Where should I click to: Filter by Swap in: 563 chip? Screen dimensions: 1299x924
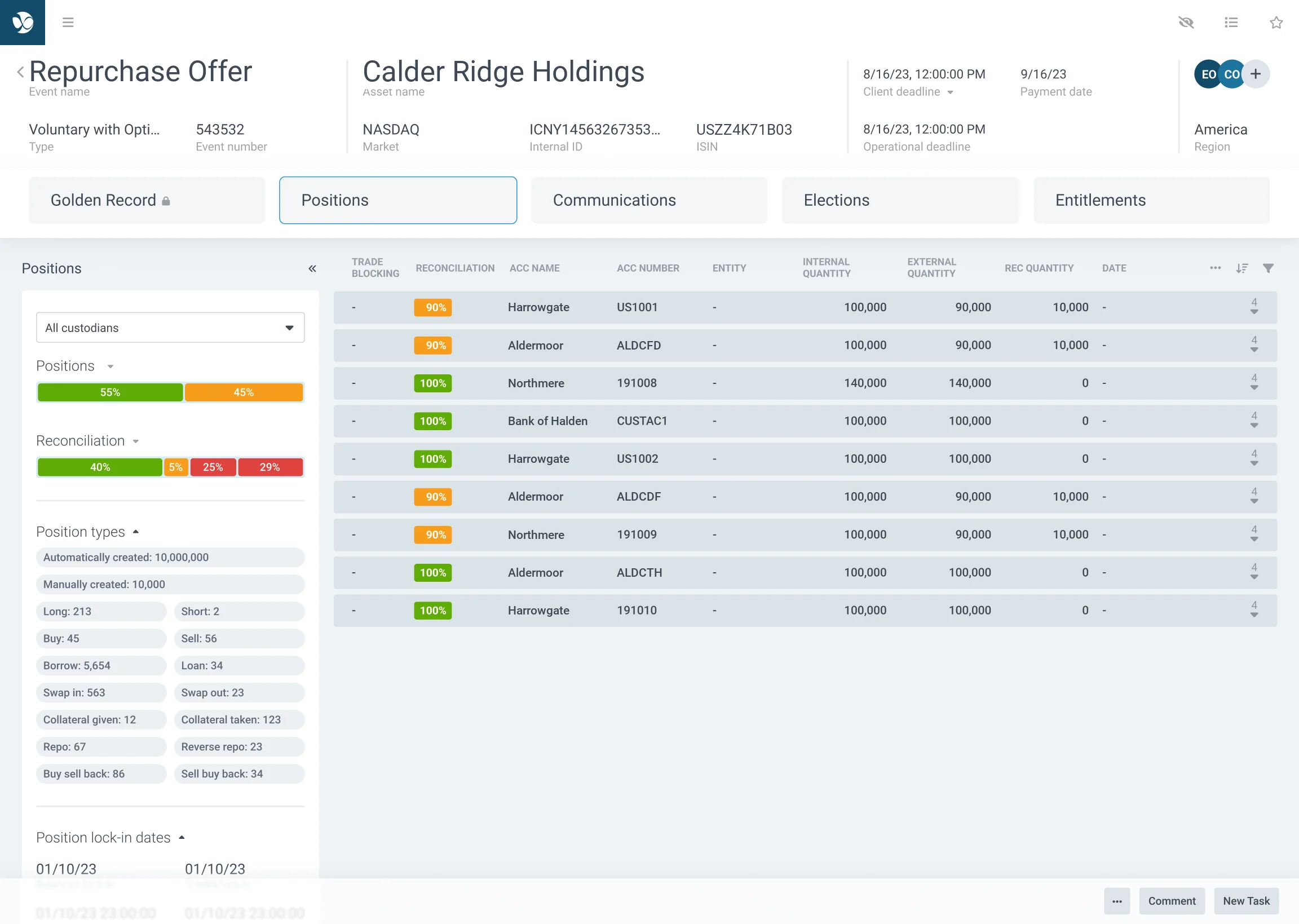tap(101, 693)
